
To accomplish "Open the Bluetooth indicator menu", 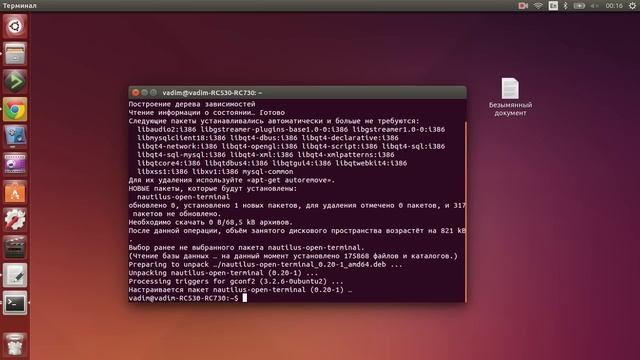I will tap(565, 6).
